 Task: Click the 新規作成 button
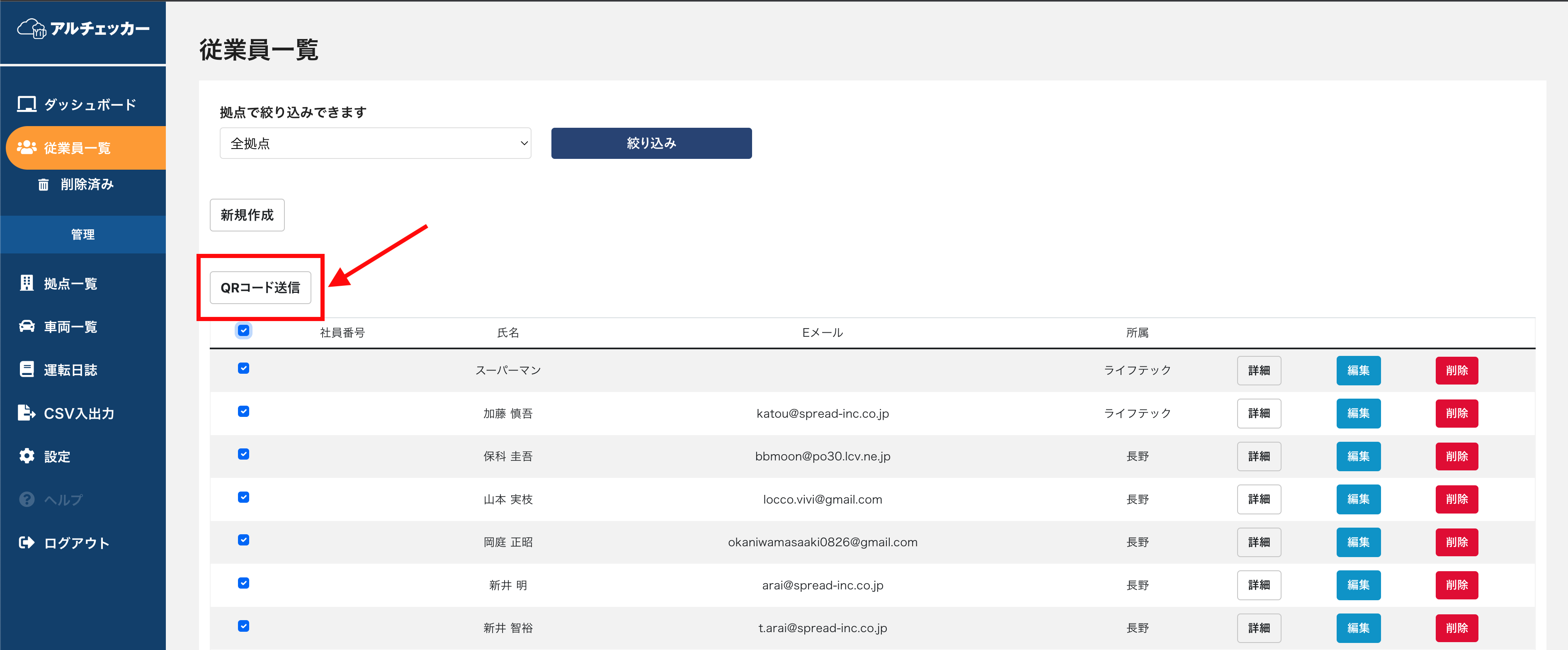(x=247, y=215)
